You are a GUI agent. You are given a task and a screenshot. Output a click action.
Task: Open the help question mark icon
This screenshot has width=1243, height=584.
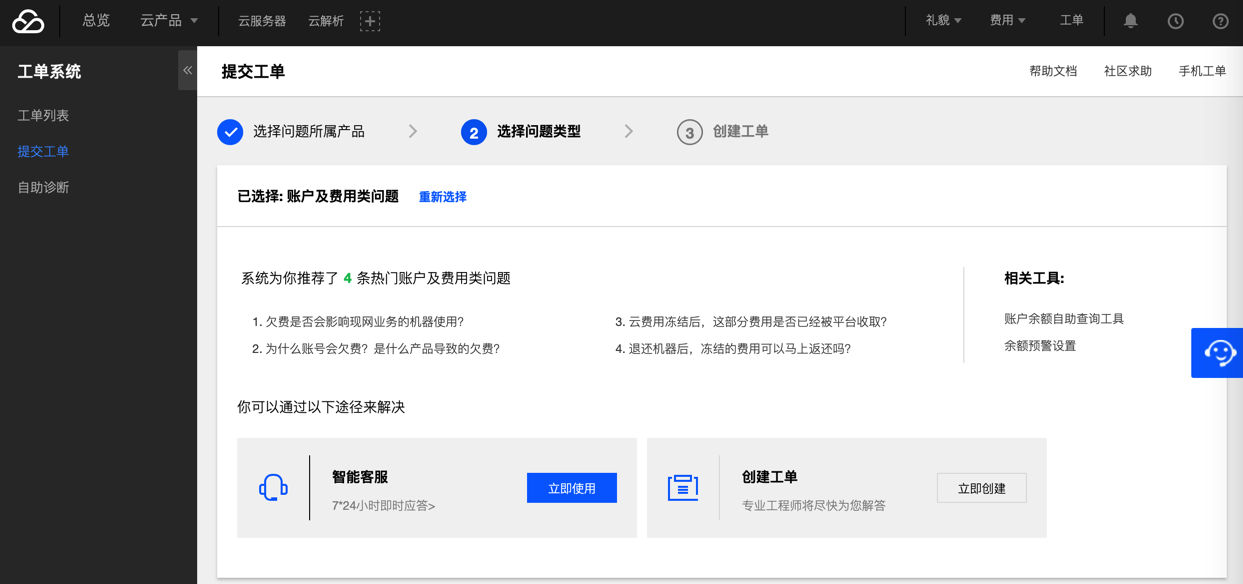click(1220, 21)
